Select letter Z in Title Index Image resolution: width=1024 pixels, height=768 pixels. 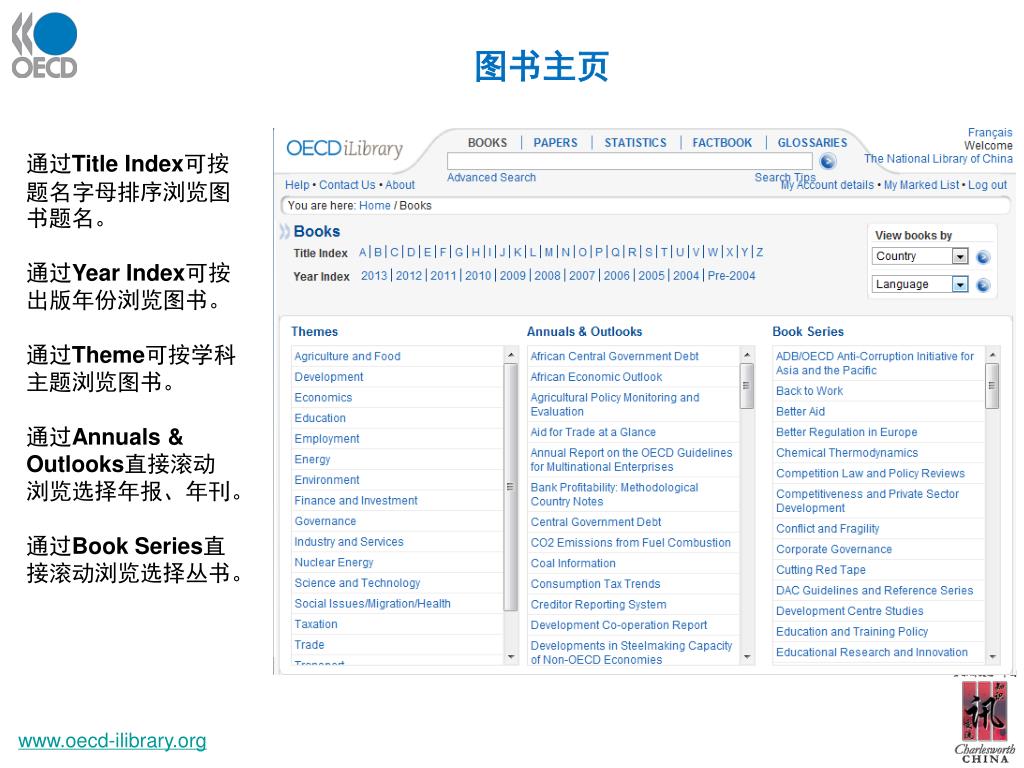[x=760, y=252]
